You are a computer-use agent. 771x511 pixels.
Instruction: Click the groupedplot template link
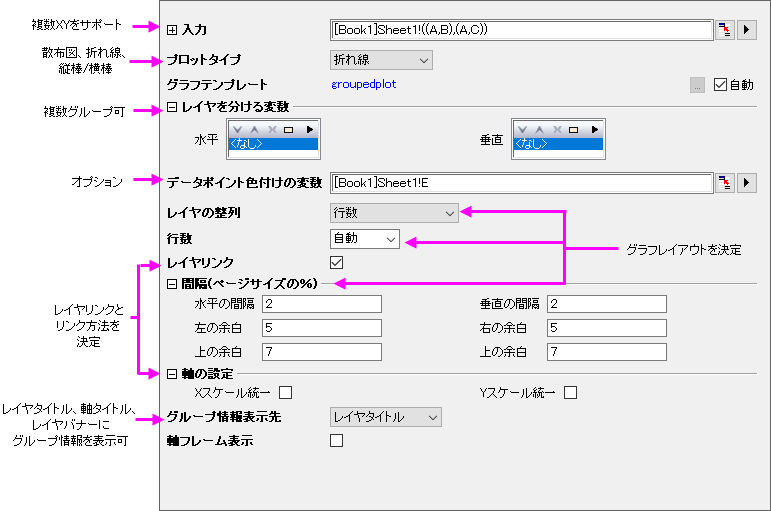364,84
